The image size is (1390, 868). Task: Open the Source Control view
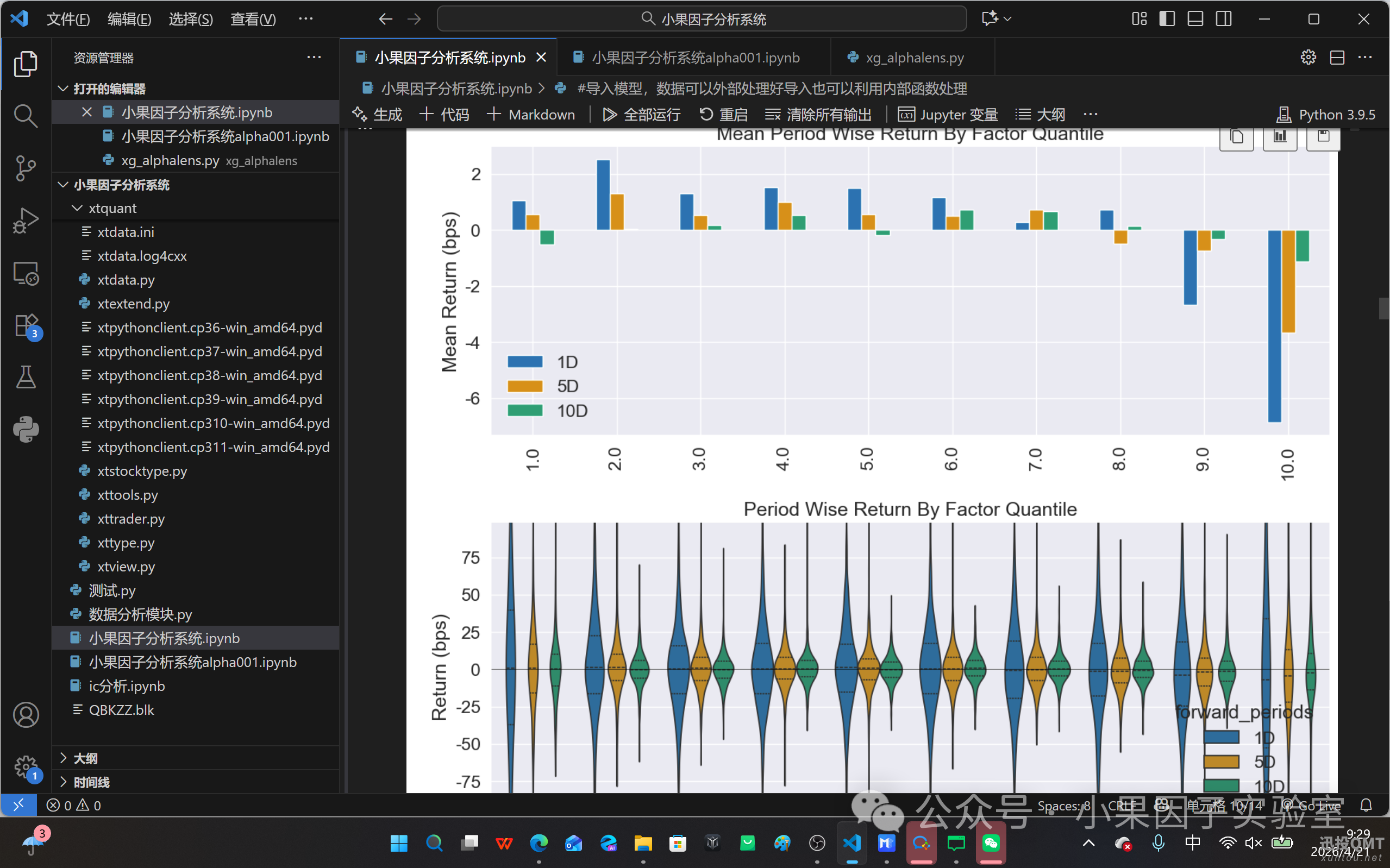pos(25,168)
